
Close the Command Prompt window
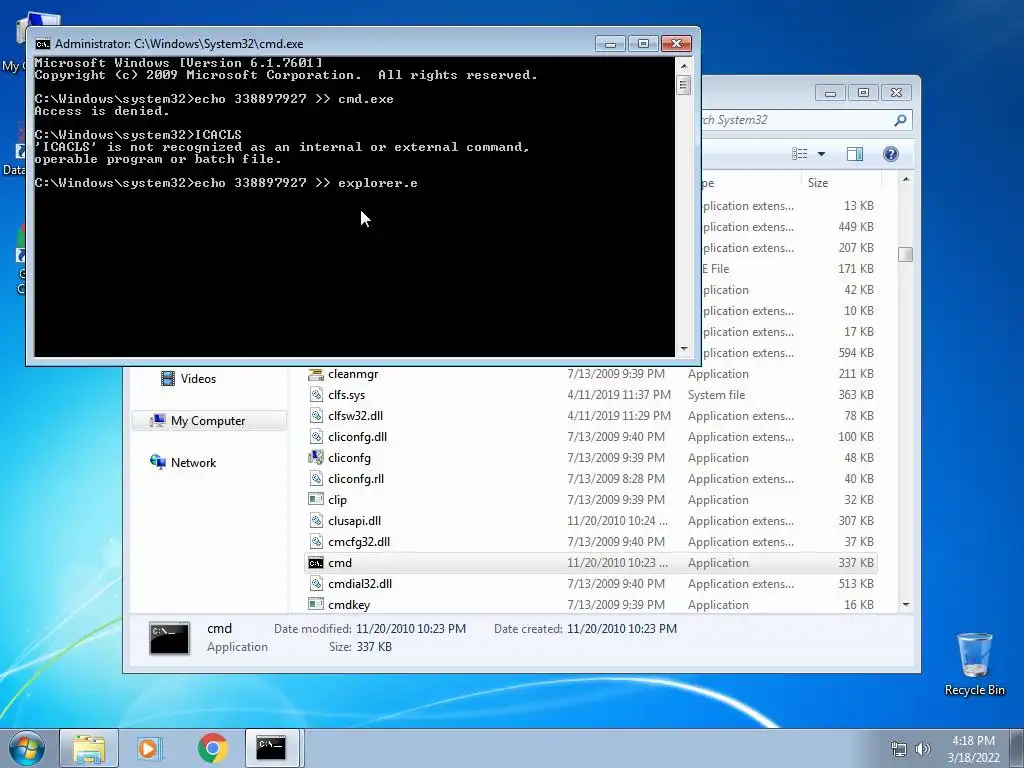676,44
